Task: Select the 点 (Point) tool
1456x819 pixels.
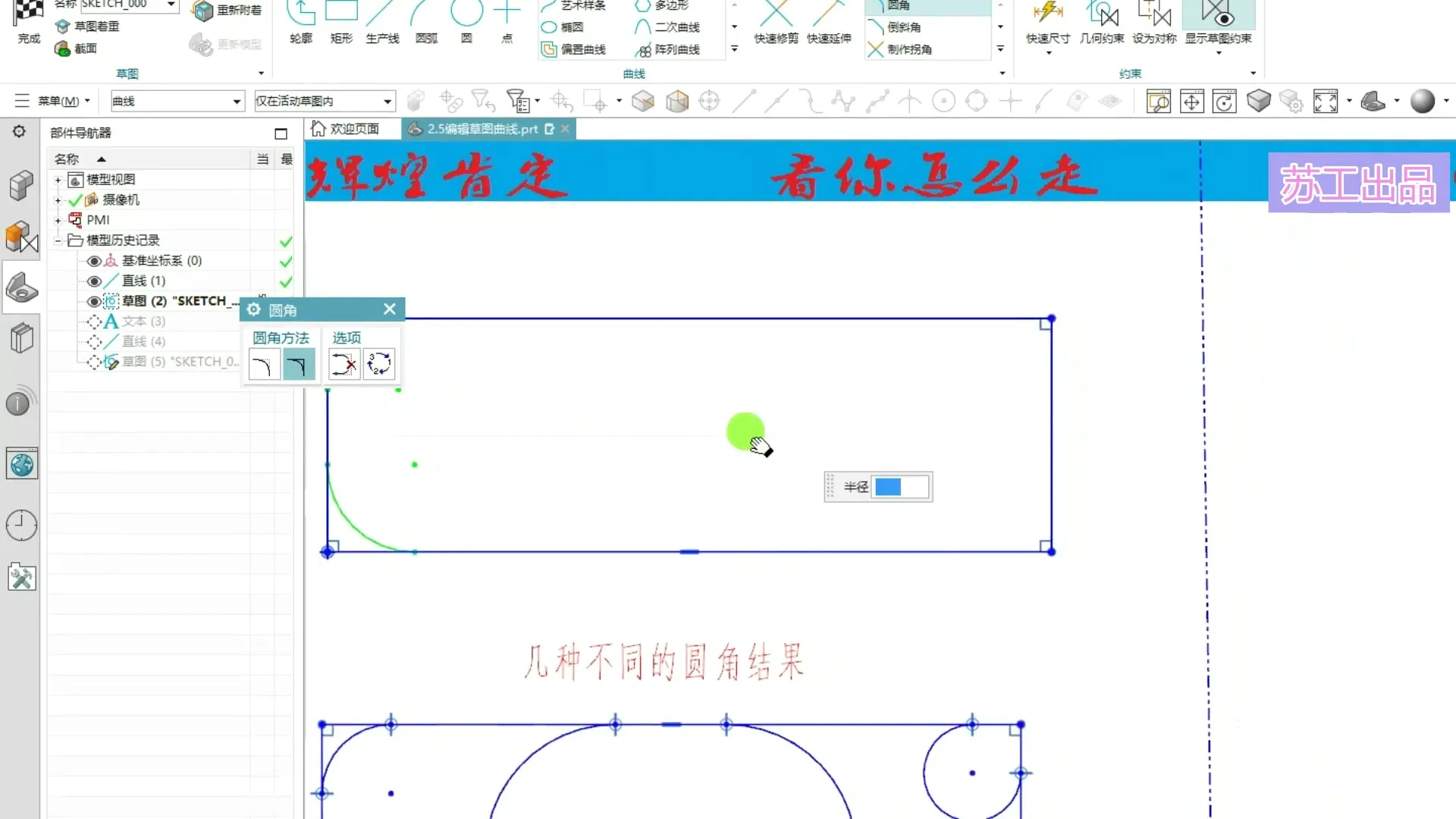Action: click(507, 23)
